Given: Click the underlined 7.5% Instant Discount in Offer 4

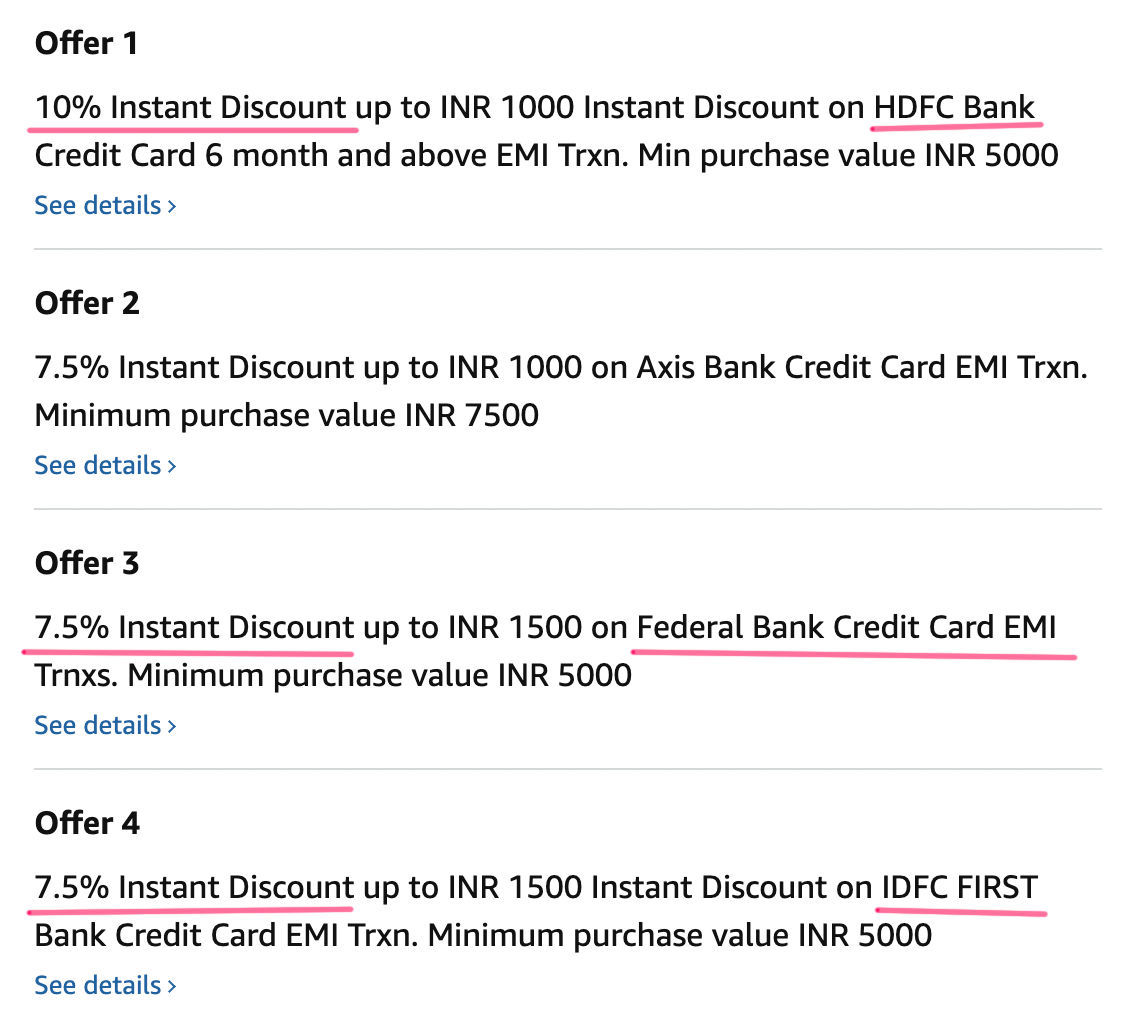Looking at the screenshot, I should [194, 888].
